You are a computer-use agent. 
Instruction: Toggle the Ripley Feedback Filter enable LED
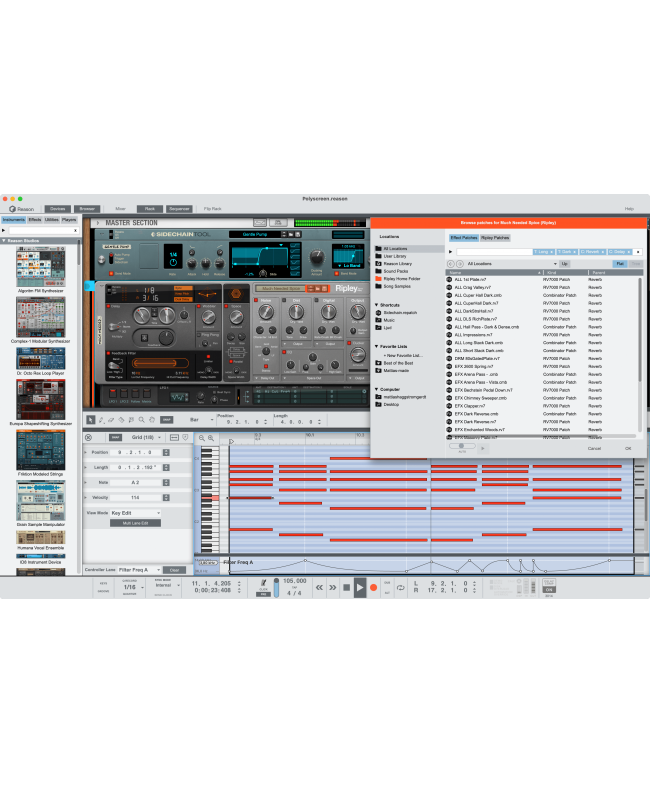point(108,353)
